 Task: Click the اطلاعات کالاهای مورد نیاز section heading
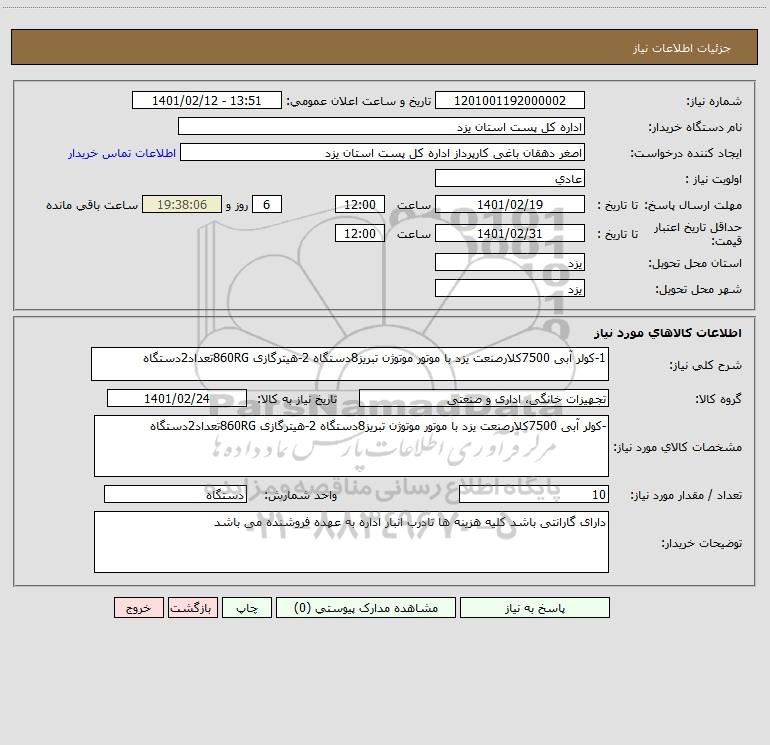[x=668, y=333]
